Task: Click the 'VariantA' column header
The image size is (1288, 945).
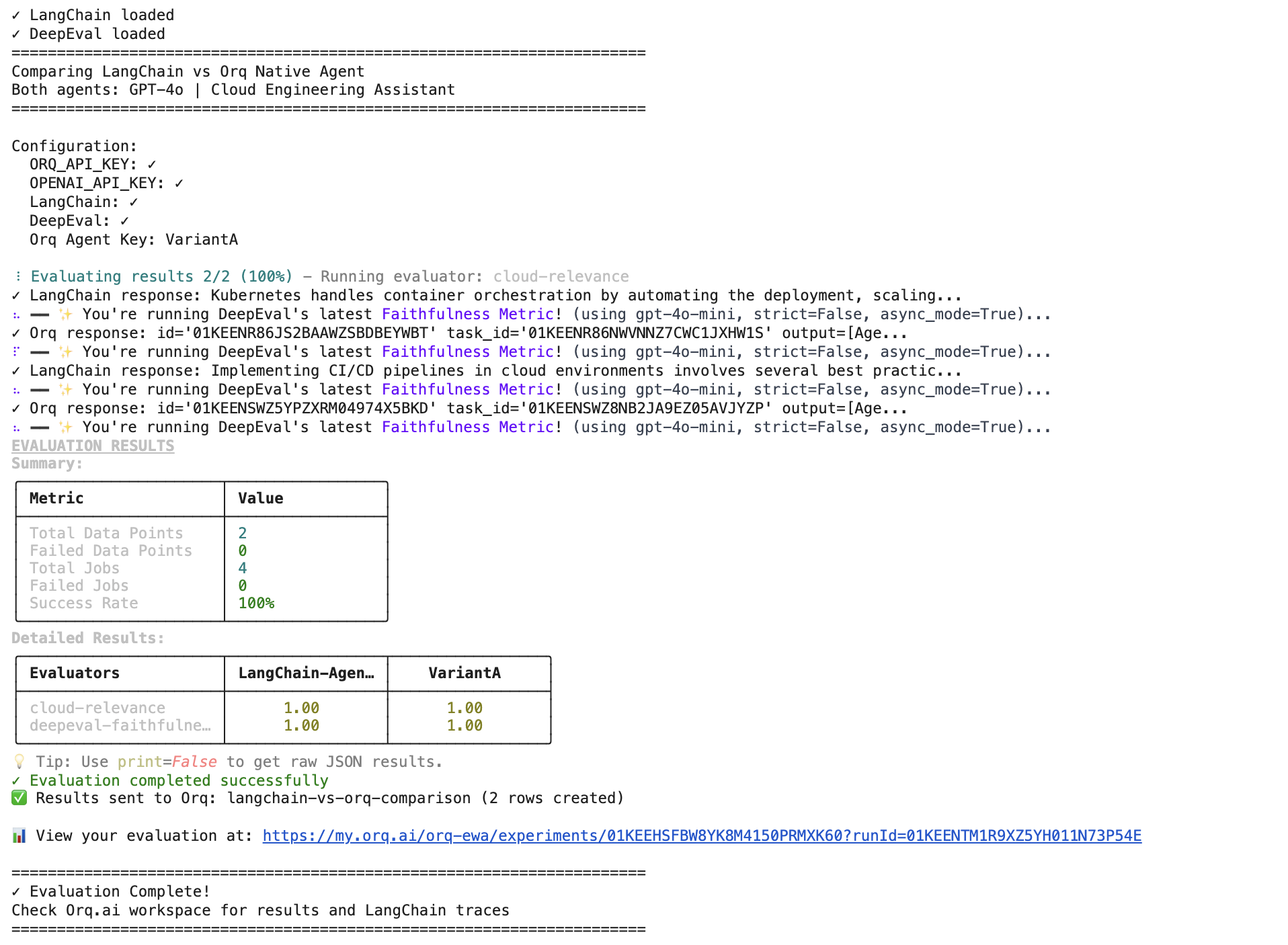Action: pyautogui.click(x=465, y=673)
